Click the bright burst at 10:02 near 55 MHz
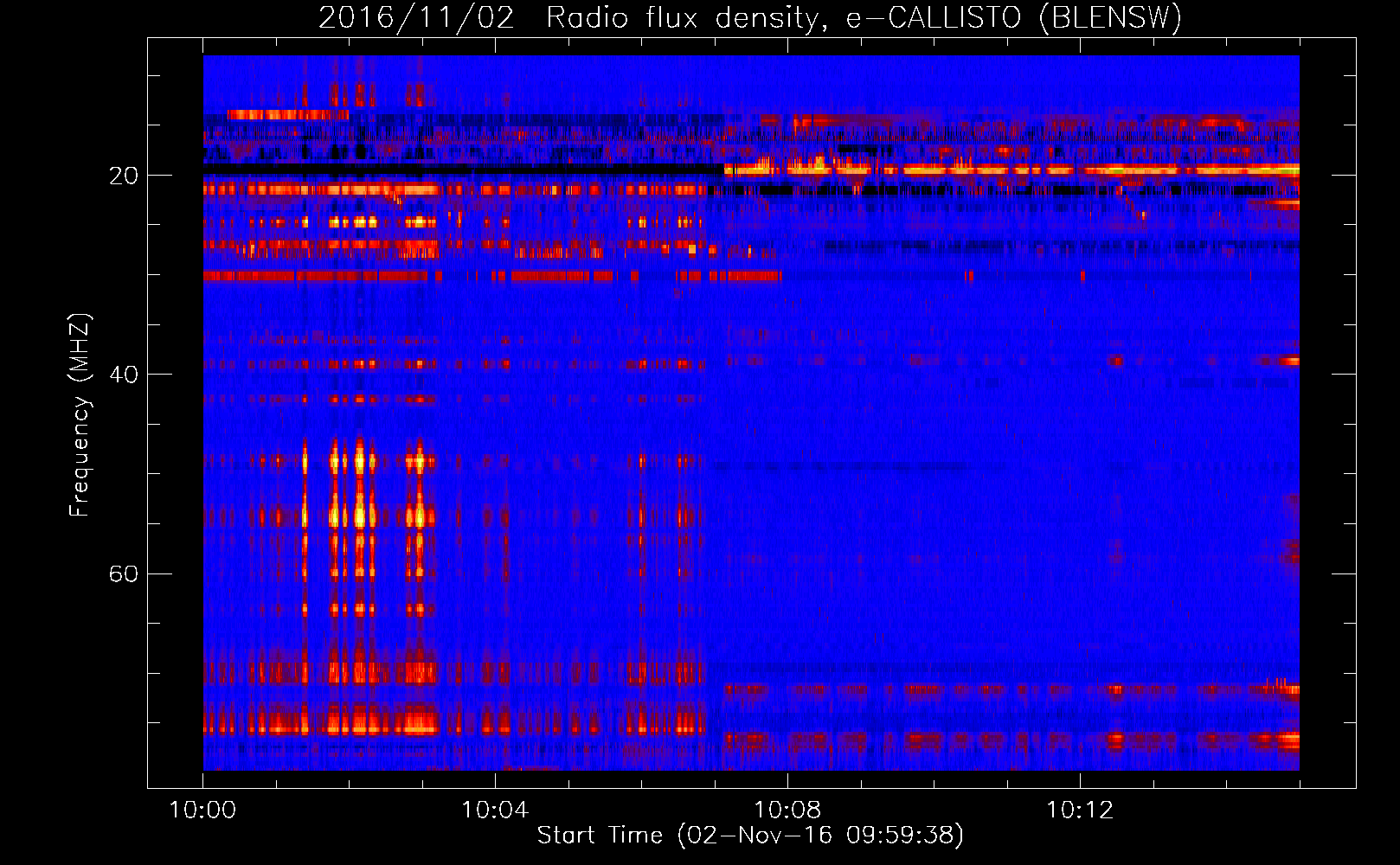This screenshot has width=1400, height=865. point(358,516)
